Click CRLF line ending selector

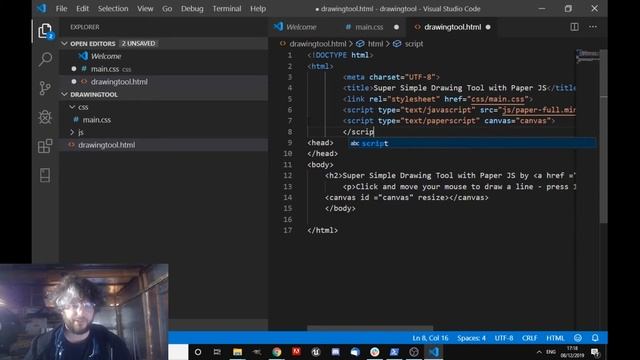[x=529, y=338]
